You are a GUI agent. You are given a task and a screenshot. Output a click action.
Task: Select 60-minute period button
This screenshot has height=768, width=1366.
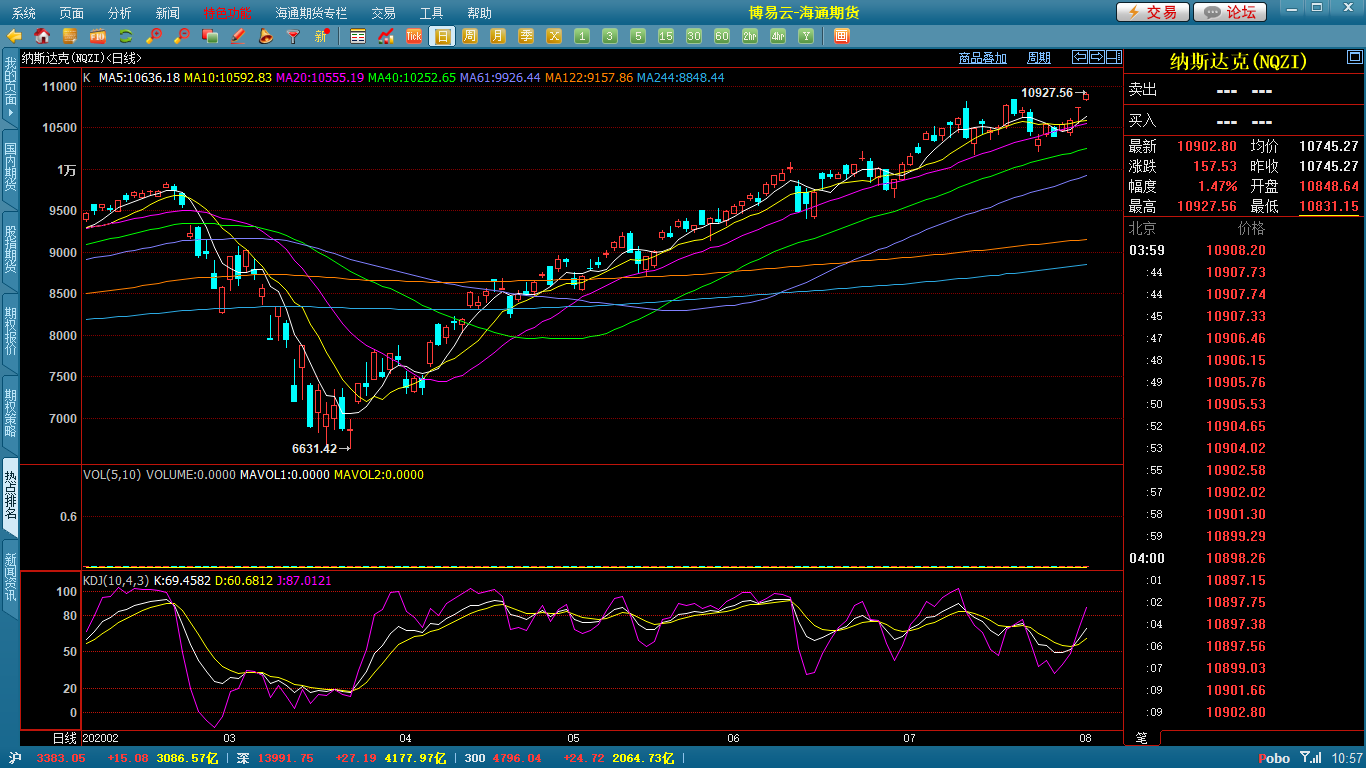click(x=722, y=36)
